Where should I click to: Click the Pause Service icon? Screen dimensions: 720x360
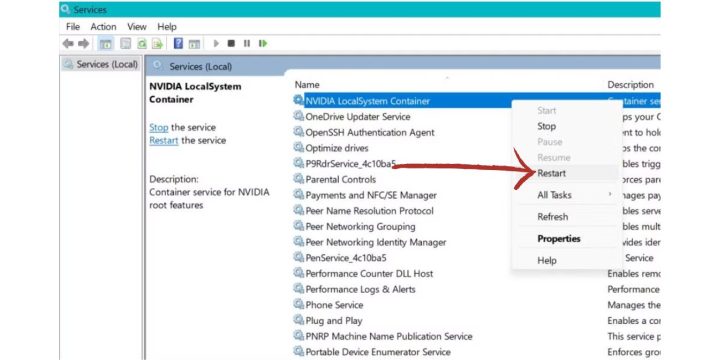[247, 44]
